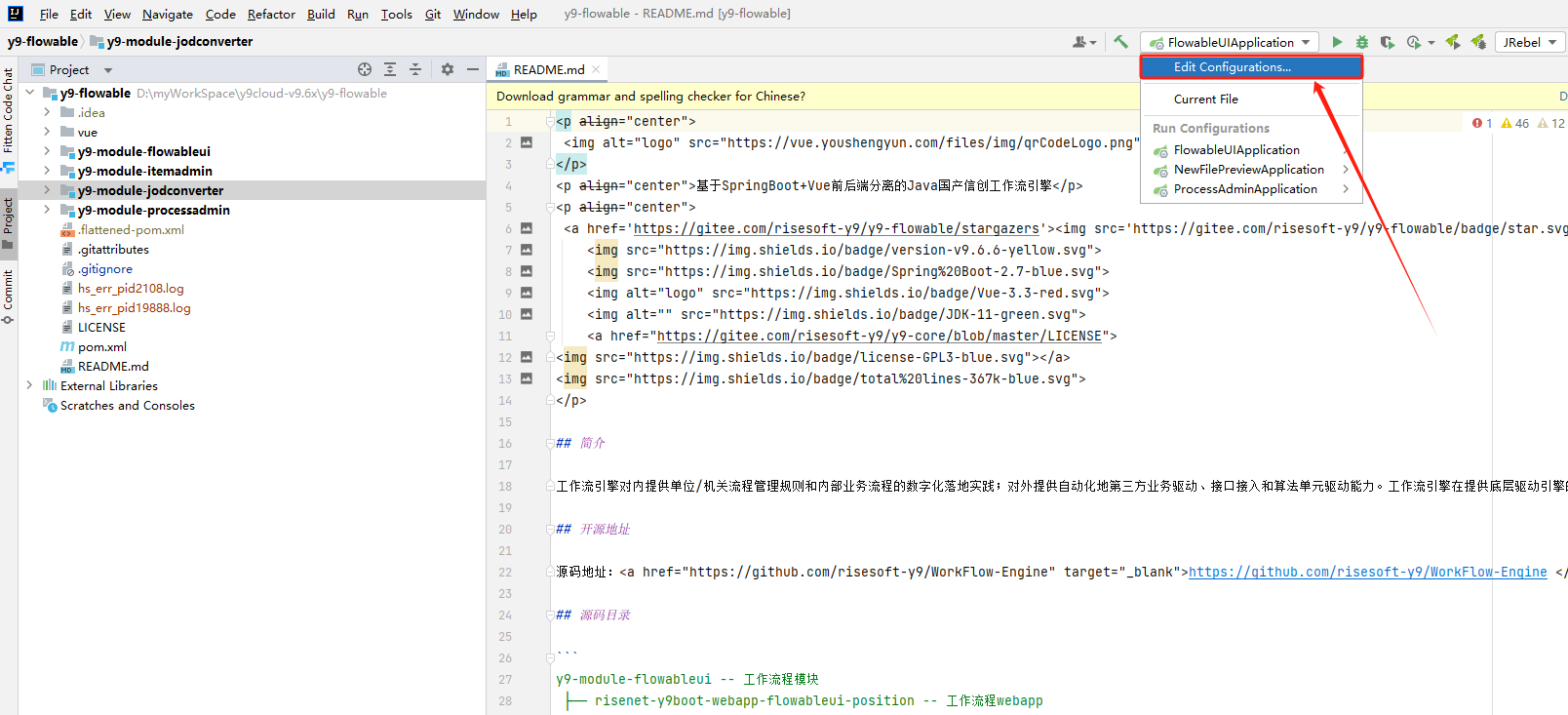This screenshot has width=1568, height=715.
Task: Click the IntelliJ app logo icon
Action: (16, 14)
